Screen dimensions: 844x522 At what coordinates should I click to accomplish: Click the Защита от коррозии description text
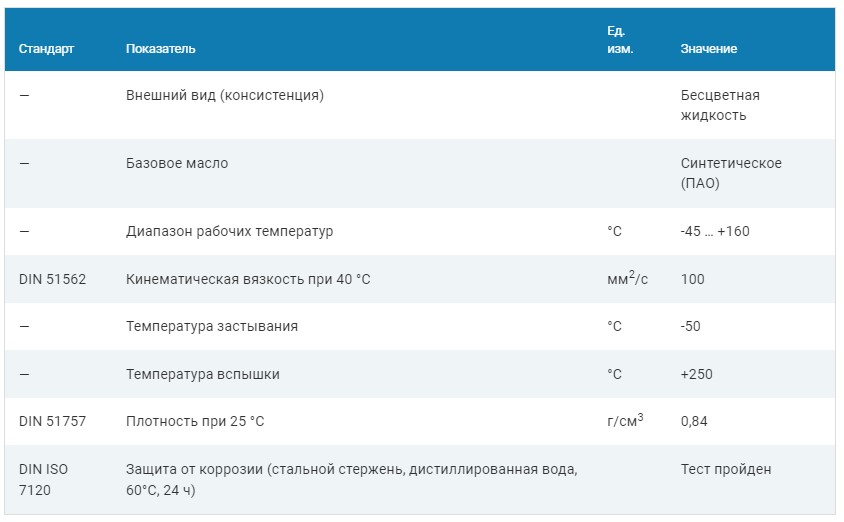point(351,479)
